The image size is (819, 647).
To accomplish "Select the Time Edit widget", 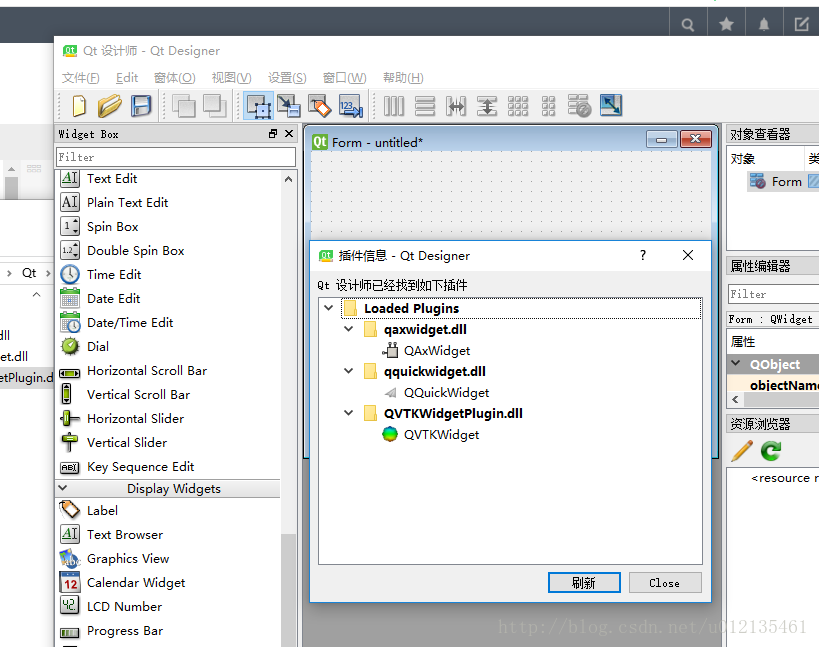I will 113,275.
